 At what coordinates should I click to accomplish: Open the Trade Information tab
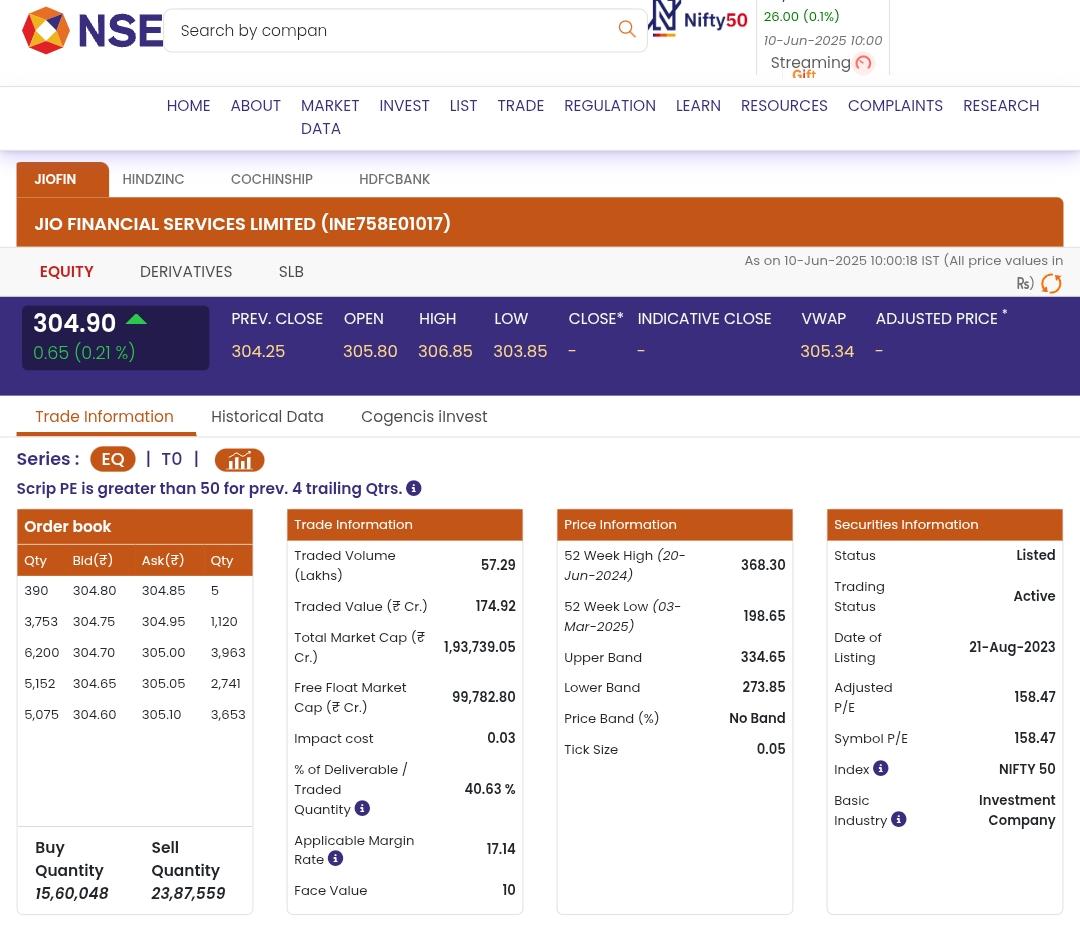coord(105,417)
